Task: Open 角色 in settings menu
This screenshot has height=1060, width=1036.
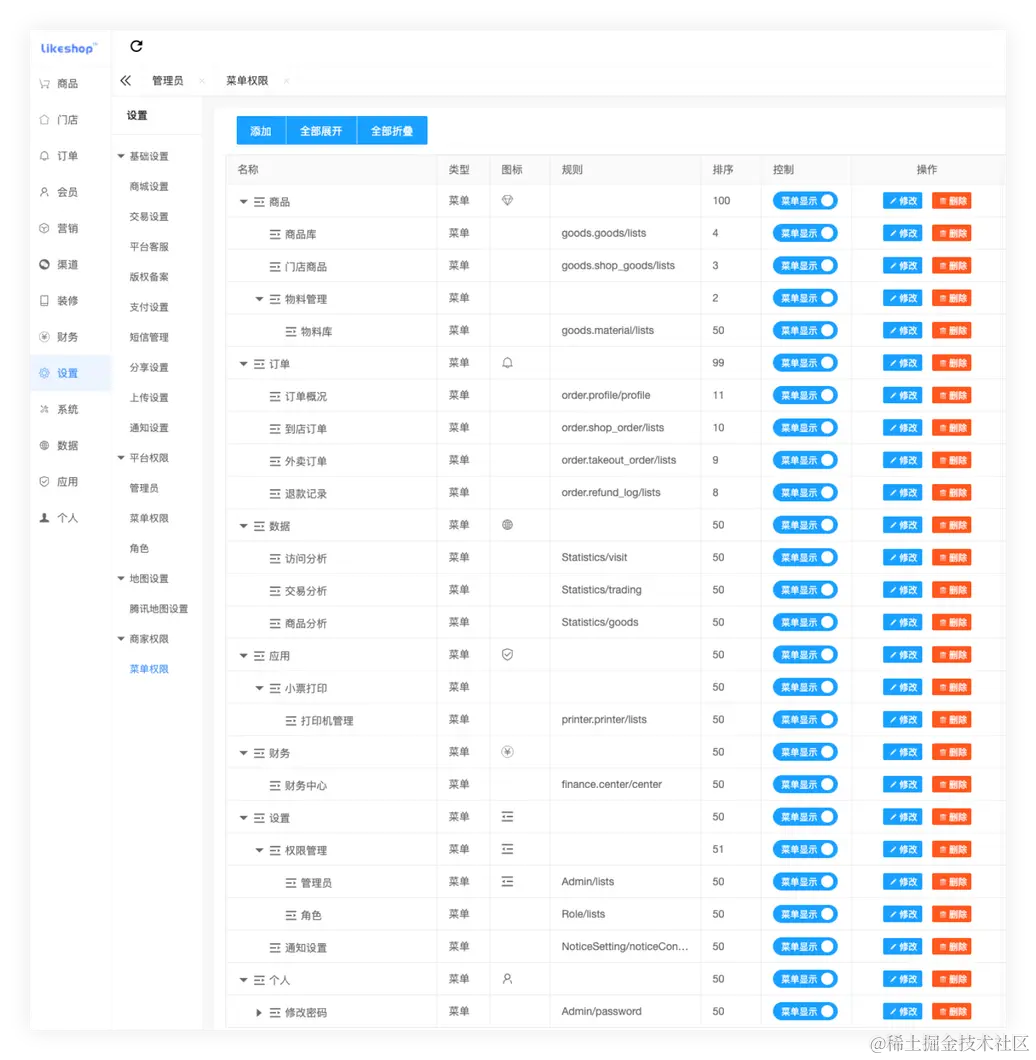Action: pos(139,548)
